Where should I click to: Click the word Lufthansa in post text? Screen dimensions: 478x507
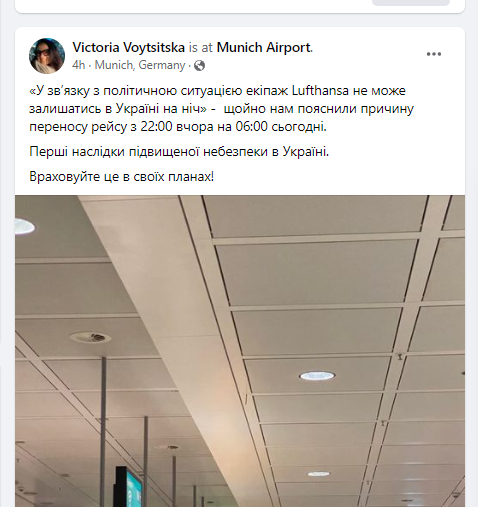pos(320,91)
